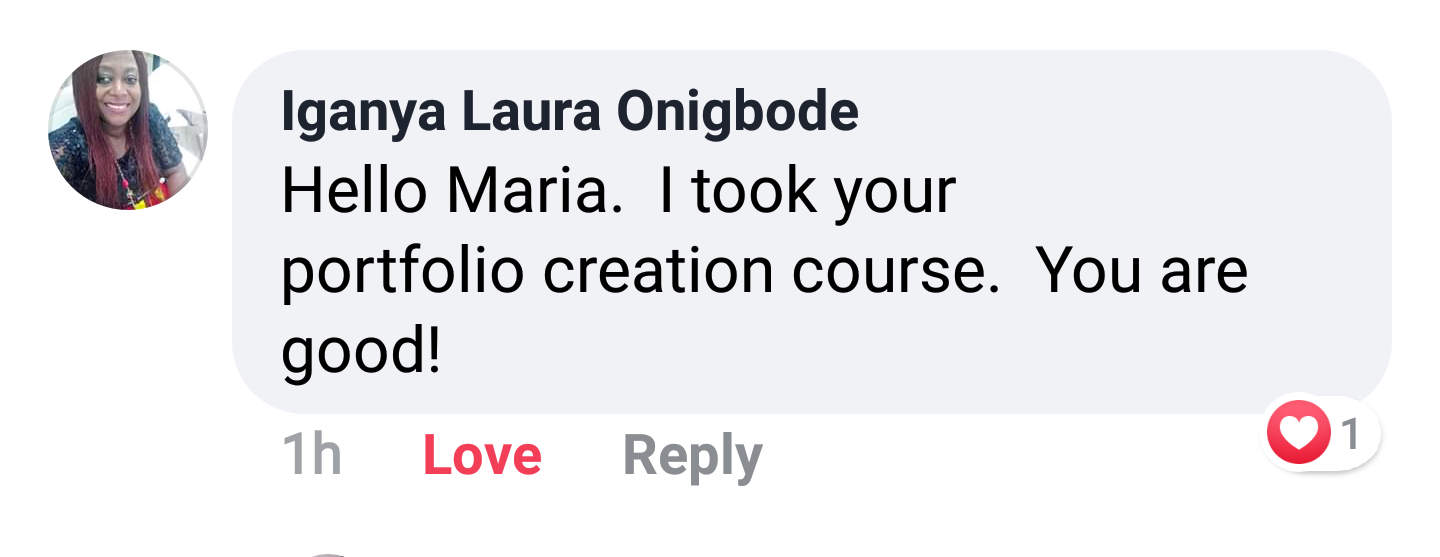
Task: Click the first name "Iganya"
Action: [363, 112]
